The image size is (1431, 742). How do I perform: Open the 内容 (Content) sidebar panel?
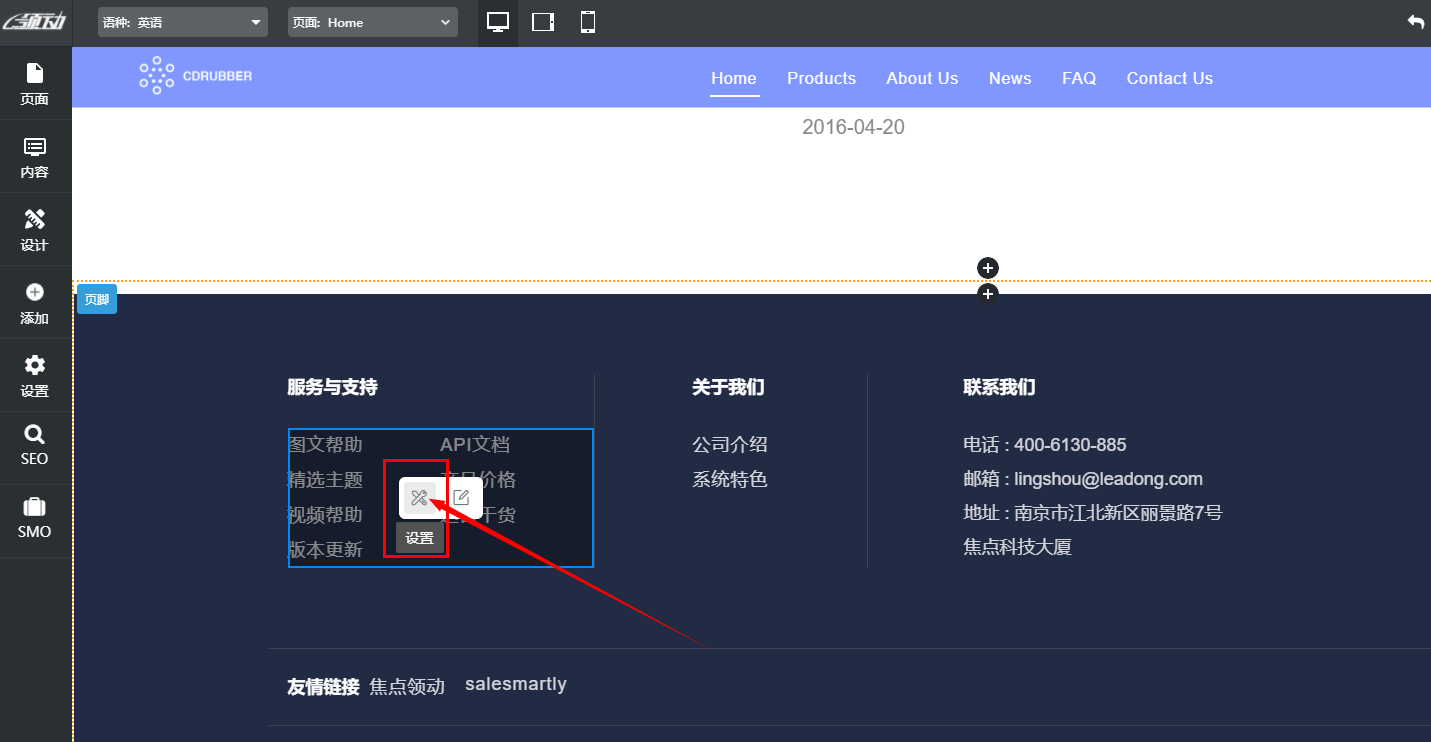pyautogui.click(x=35, y=157)
